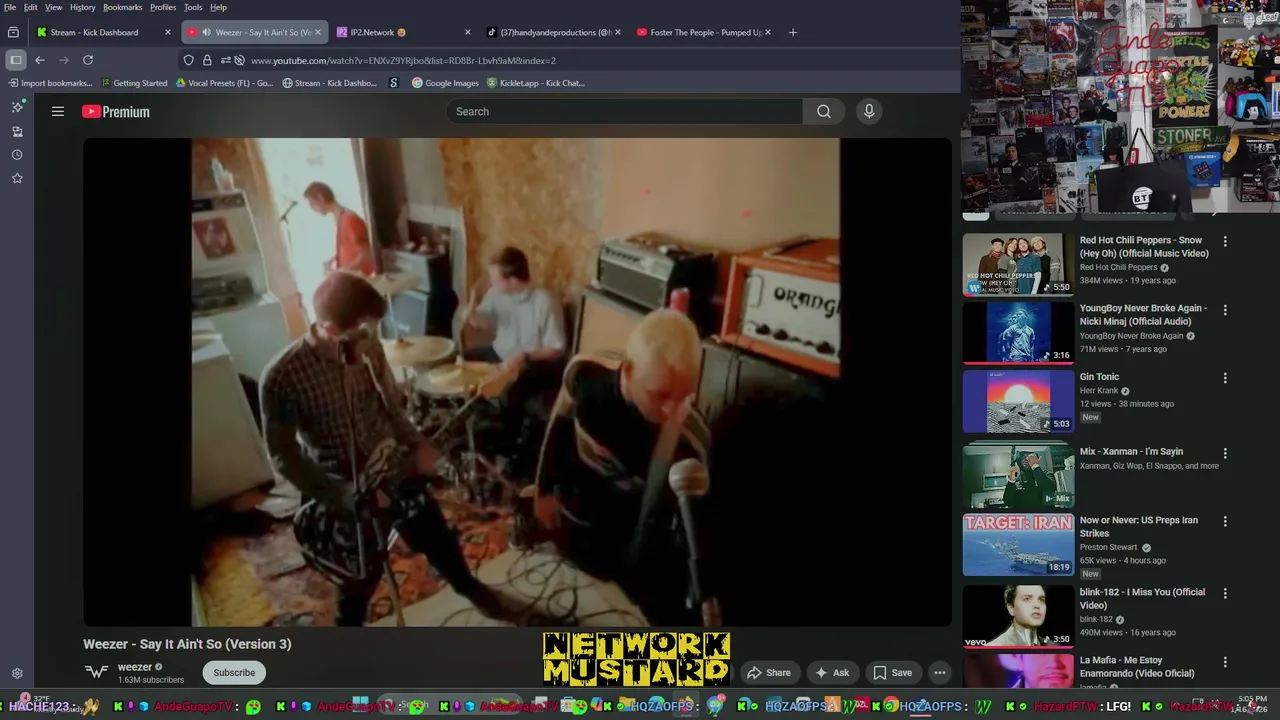Open Target: Iran video thumbnail
Image resolution: width=1280 pixels, height=720 pixels.
tap(1018, 545)
